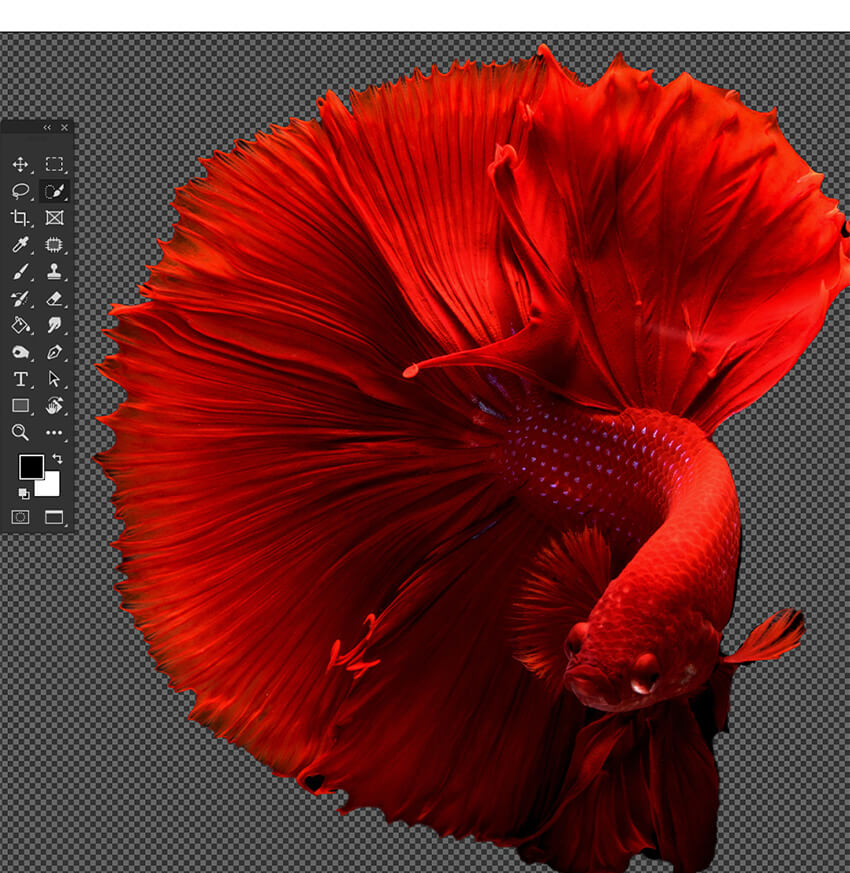Close the floating tools panel
The image size is (850, 873).
[x=64, y=128]
